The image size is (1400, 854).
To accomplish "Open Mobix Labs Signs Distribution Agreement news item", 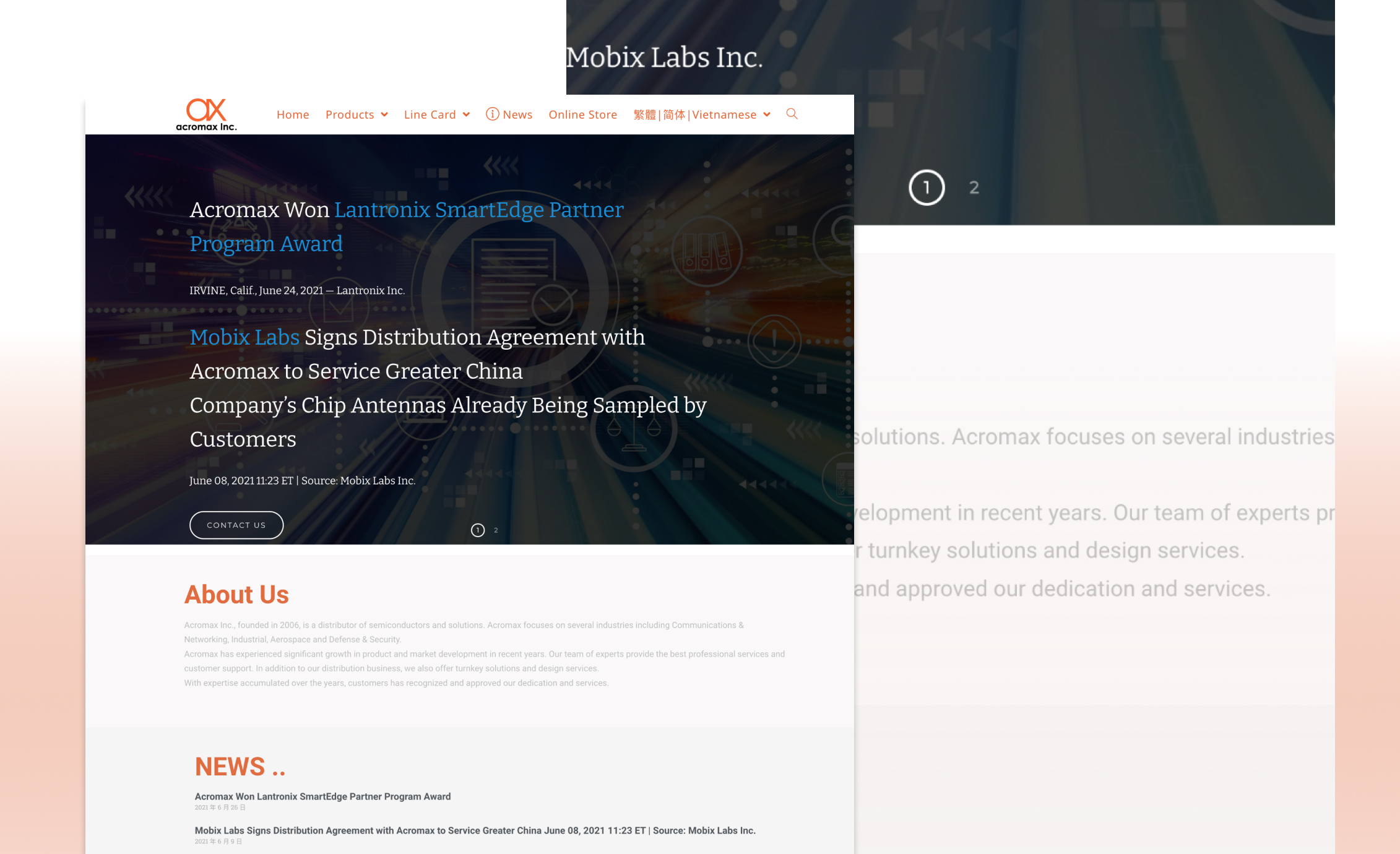I will (x=475, y=830).
